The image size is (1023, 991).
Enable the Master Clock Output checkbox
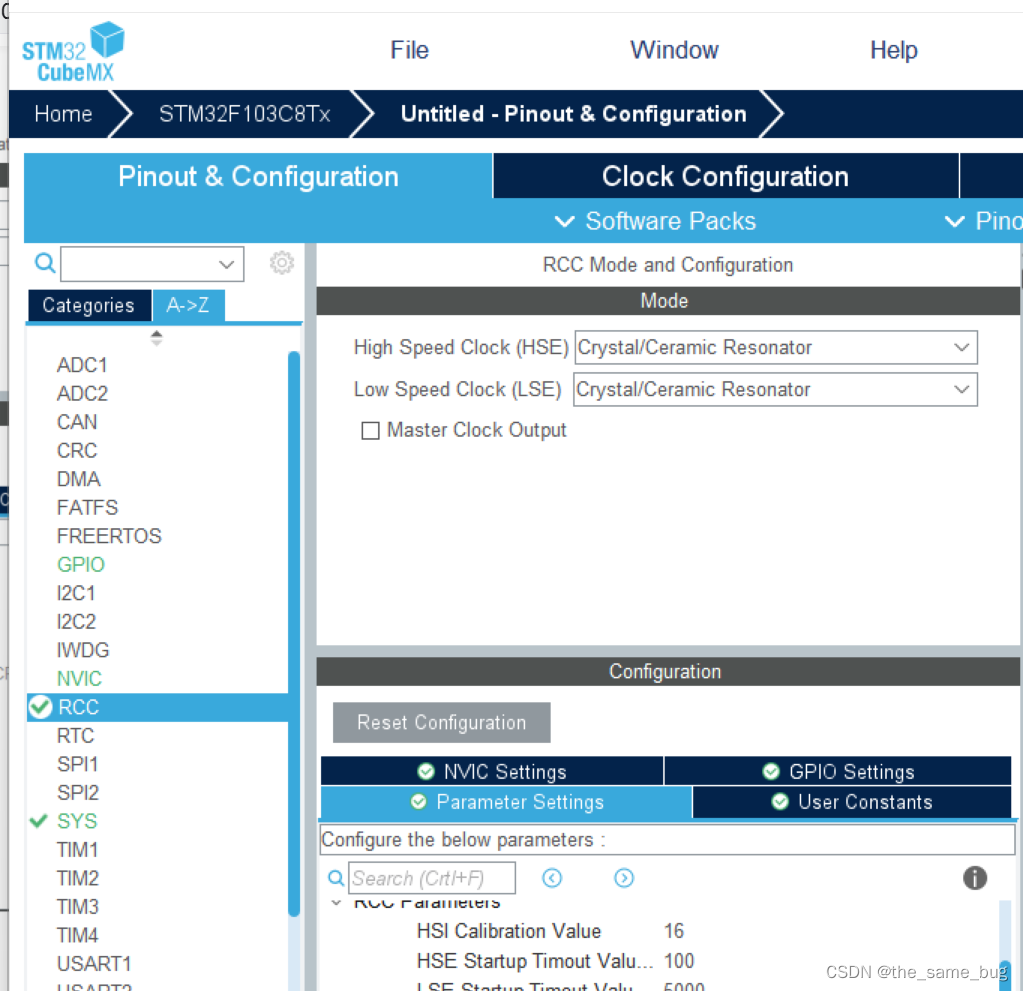pos(370,431)
